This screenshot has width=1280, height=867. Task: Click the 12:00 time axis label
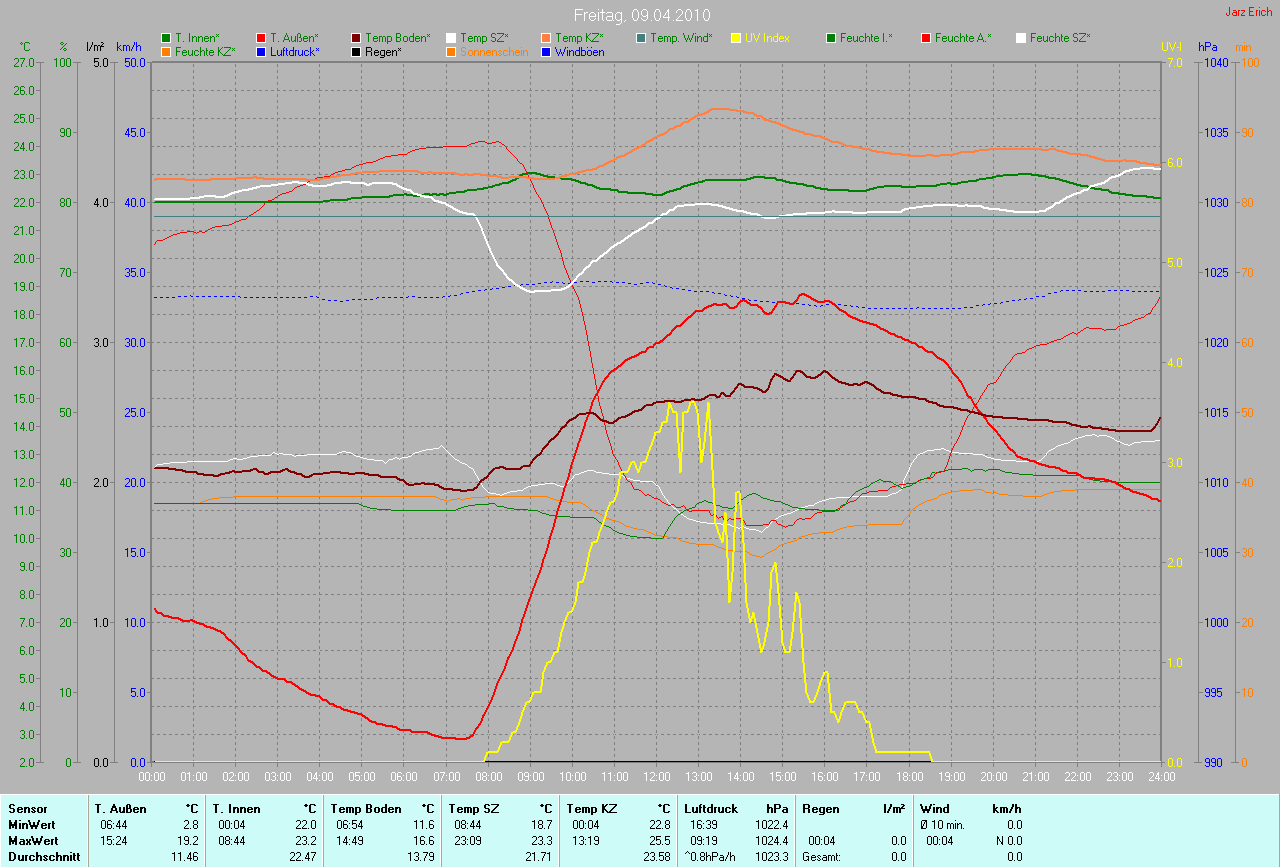click(656, 776)
